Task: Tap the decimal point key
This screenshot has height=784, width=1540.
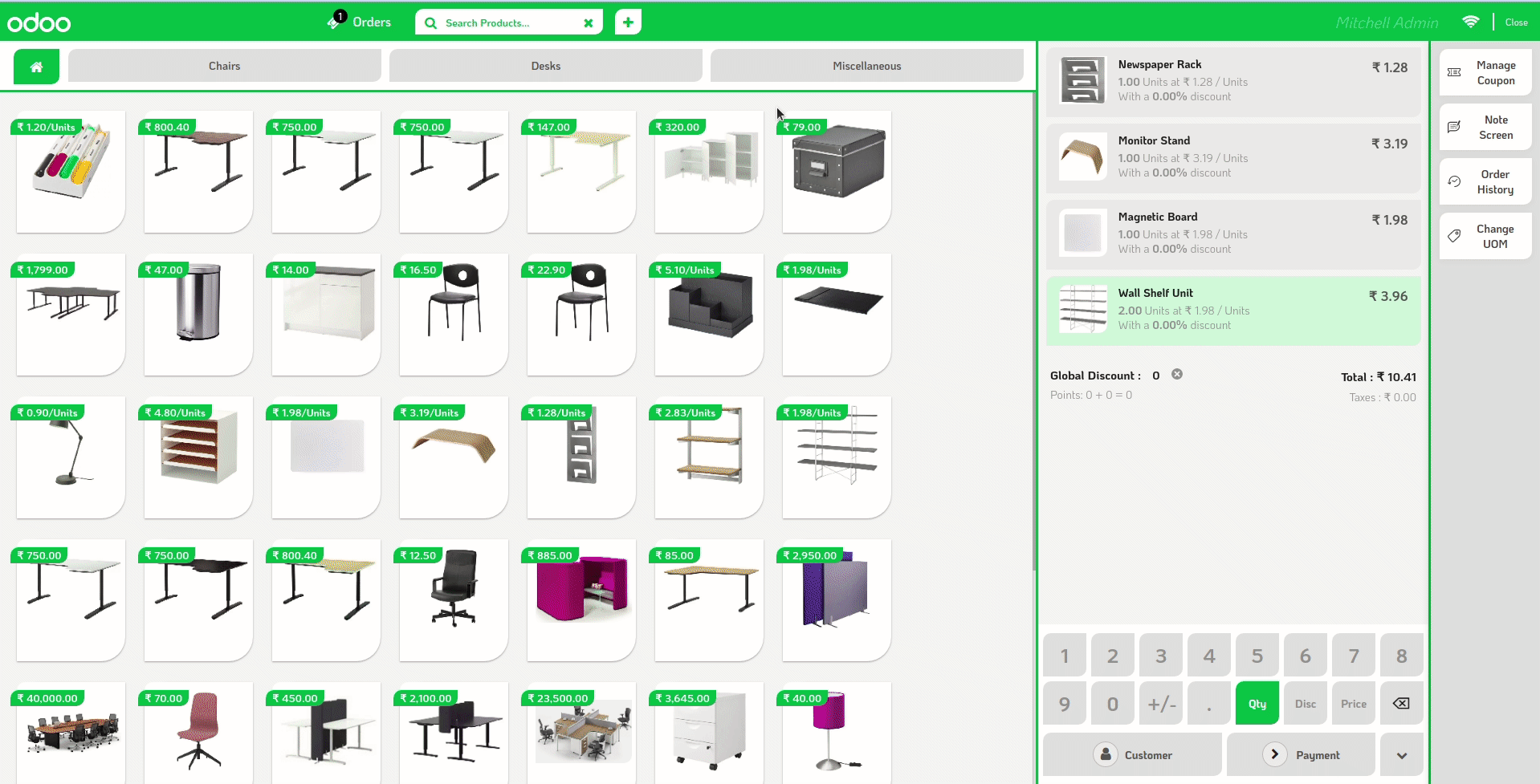Action: point(1209,703)
